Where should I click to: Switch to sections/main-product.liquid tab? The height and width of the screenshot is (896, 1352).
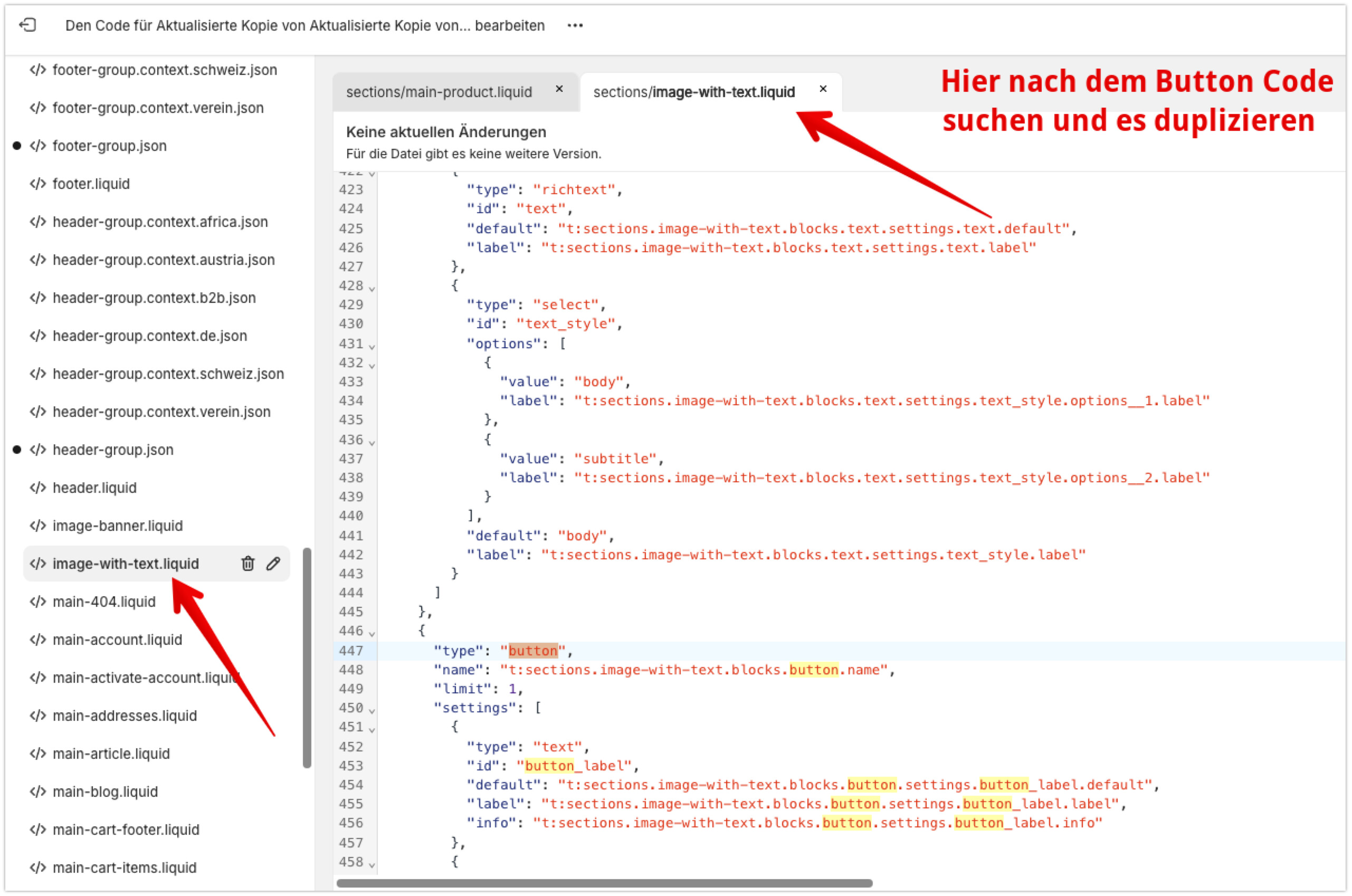coord(439,92)
